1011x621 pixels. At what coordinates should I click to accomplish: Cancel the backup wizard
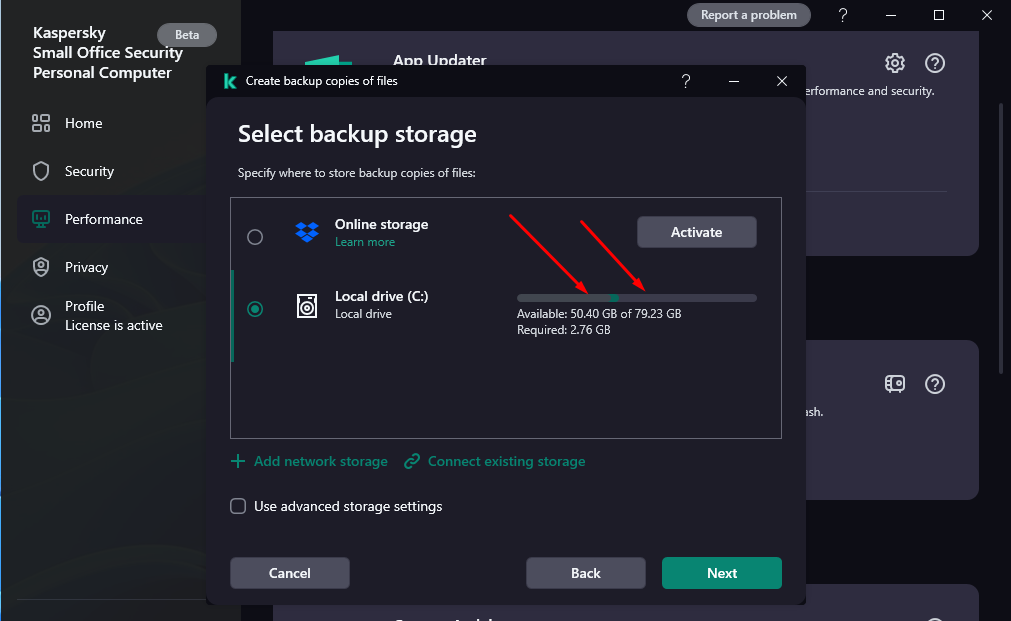[x=290, y=573]
